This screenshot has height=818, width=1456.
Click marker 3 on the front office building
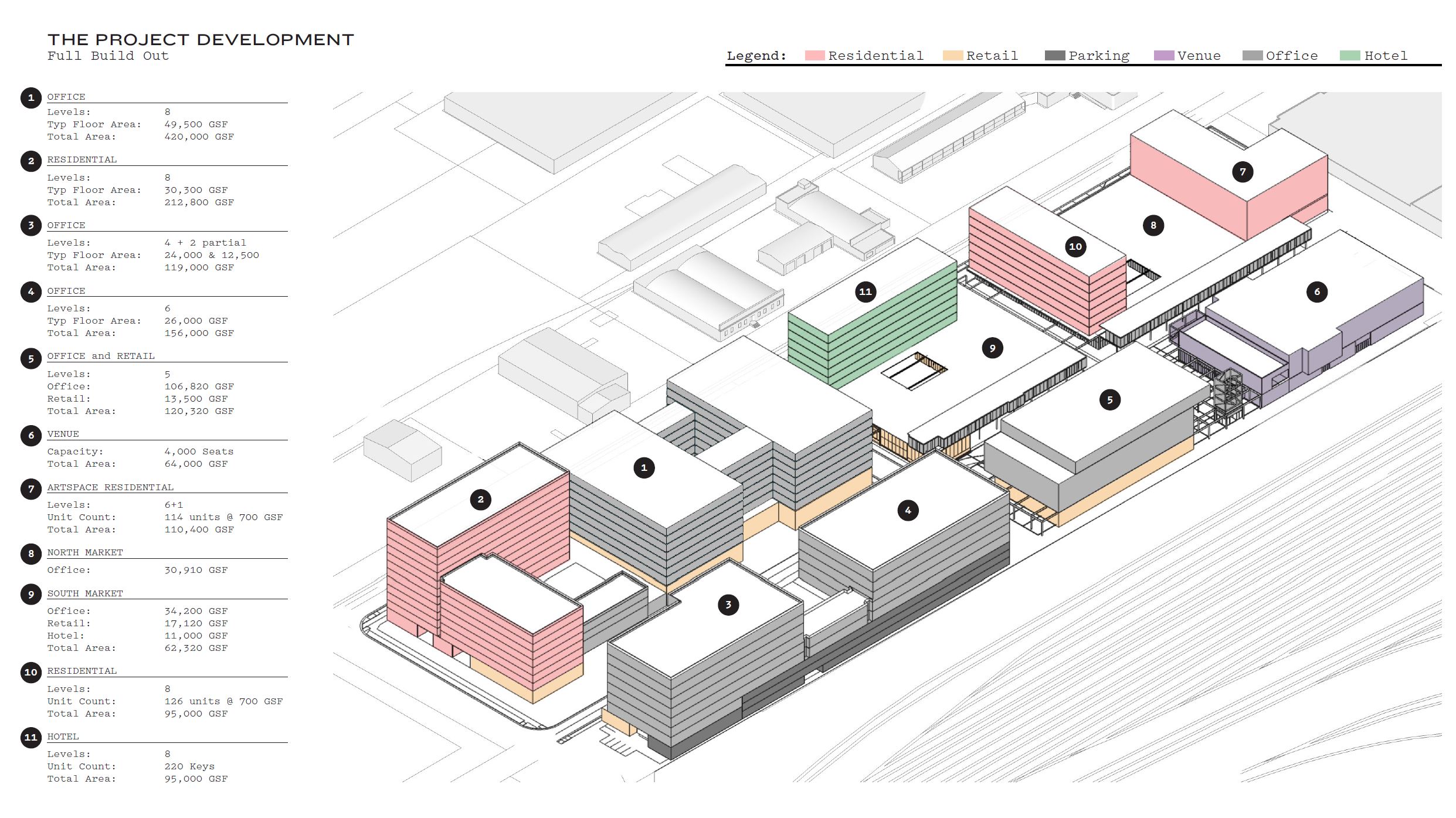point(728,605)
